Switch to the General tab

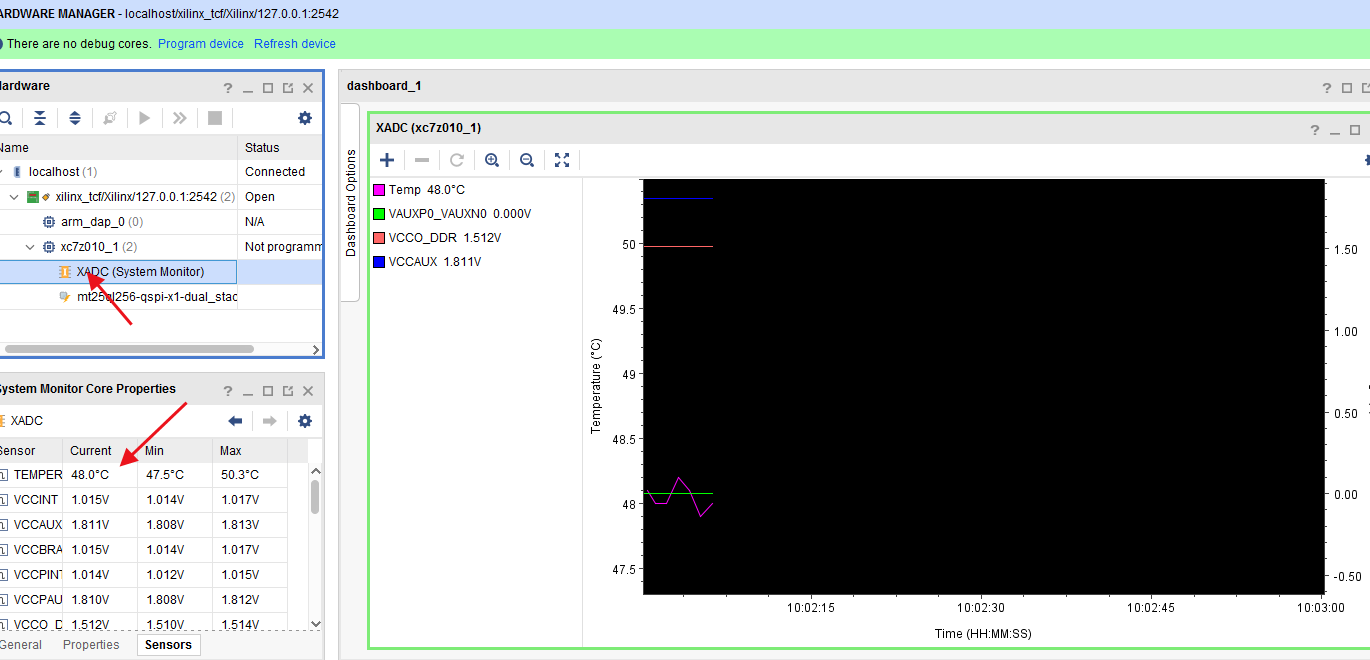(22, 645)
